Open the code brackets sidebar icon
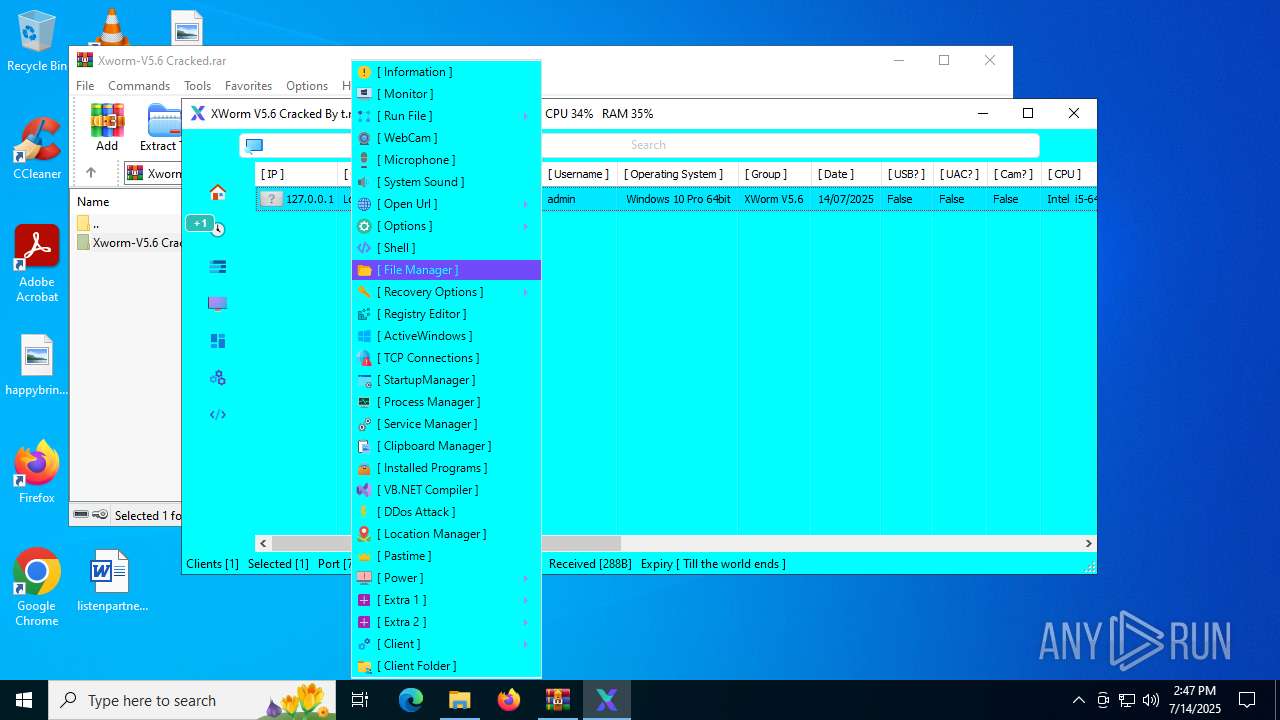 [x=217, y=415]
